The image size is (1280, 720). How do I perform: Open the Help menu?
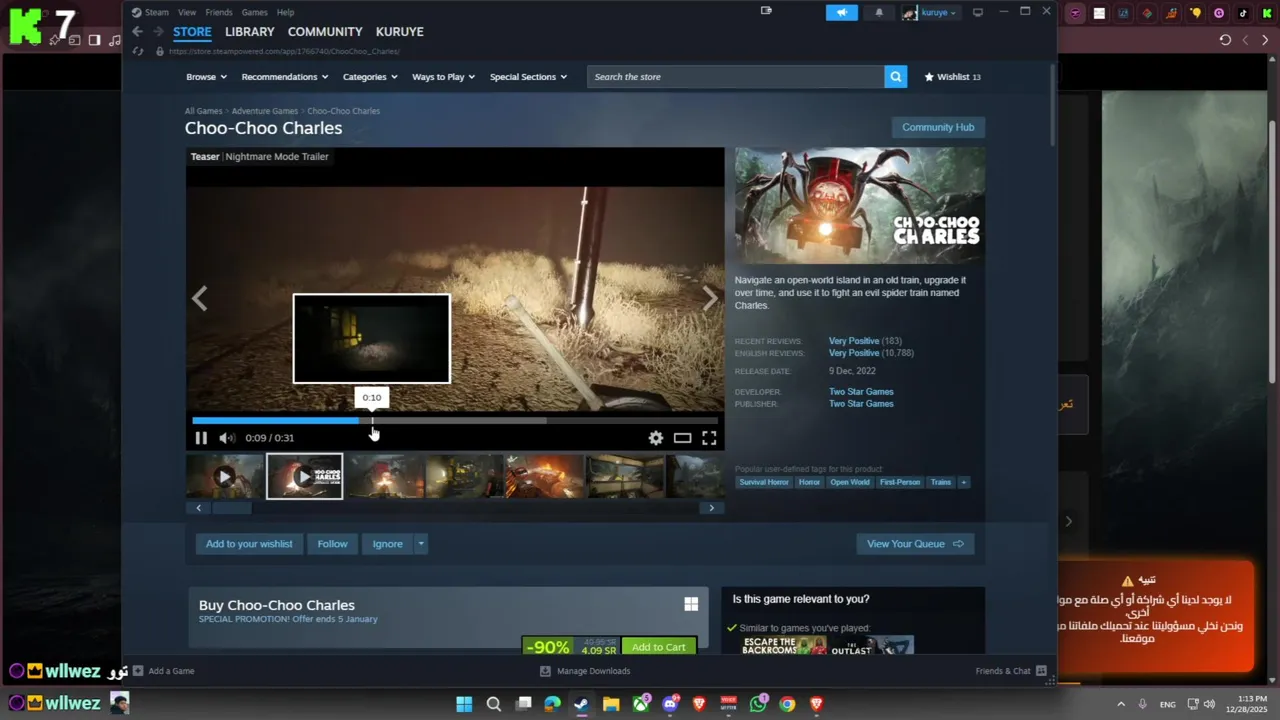285,12
